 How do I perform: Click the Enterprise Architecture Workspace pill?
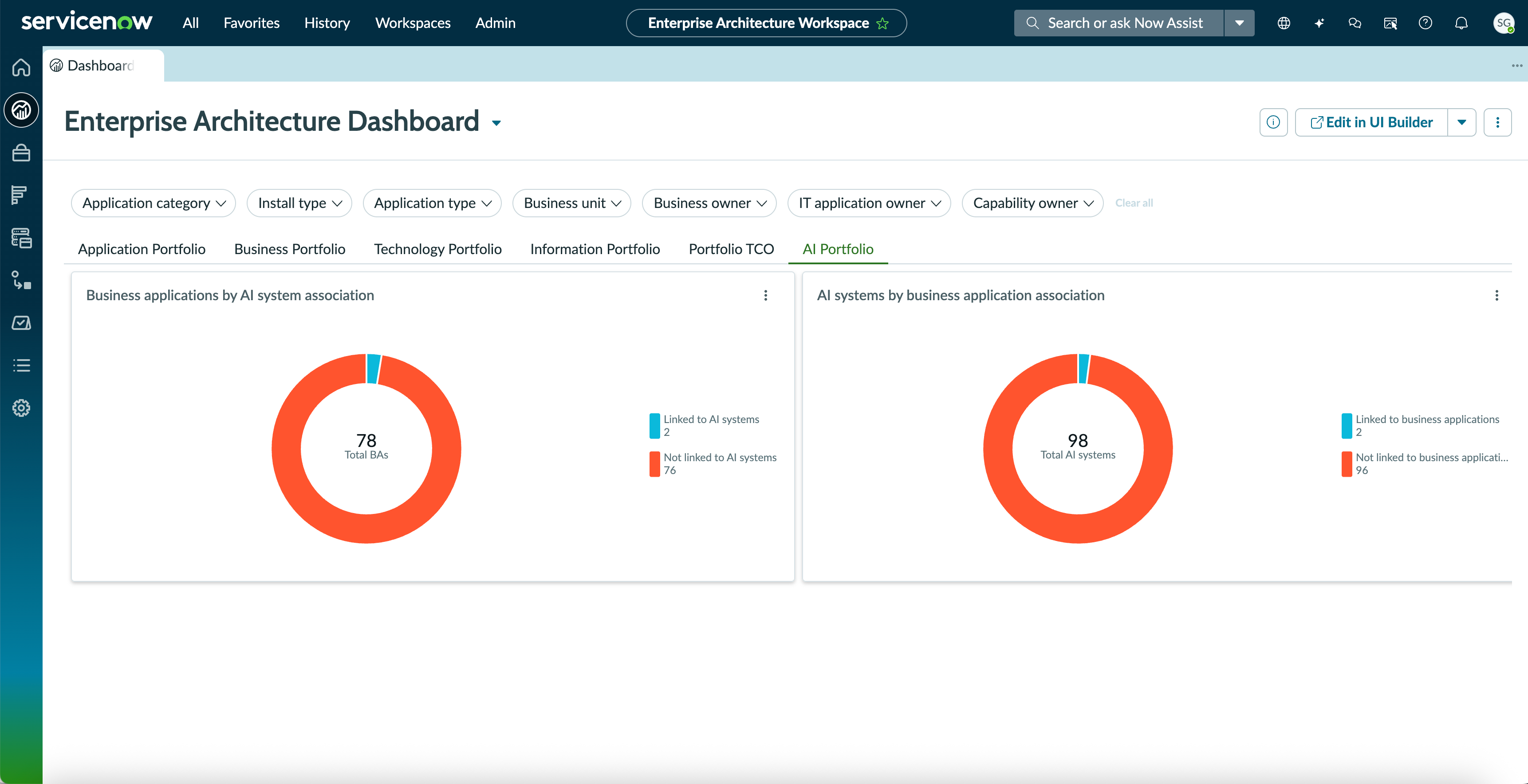[766, 23]
